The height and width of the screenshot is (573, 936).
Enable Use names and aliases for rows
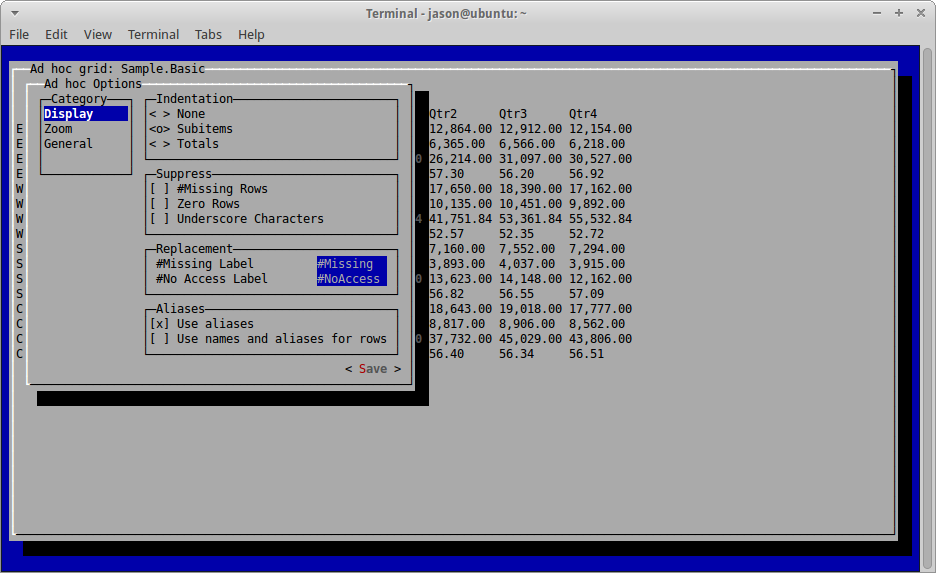click(x=268, y=338)
